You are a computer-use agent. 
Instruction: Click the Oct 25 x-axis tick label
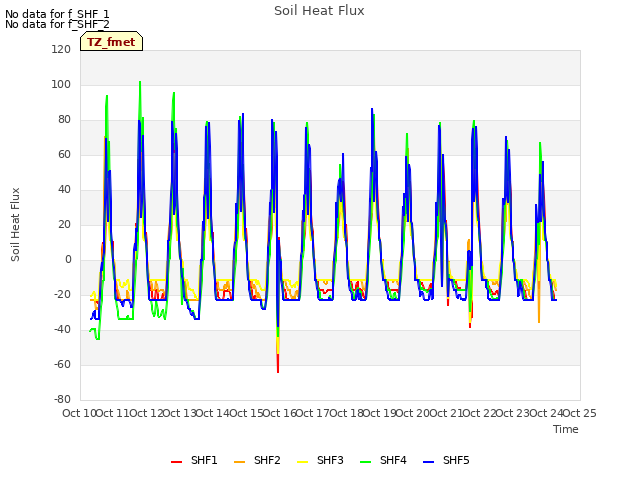[x=580, y=413]
